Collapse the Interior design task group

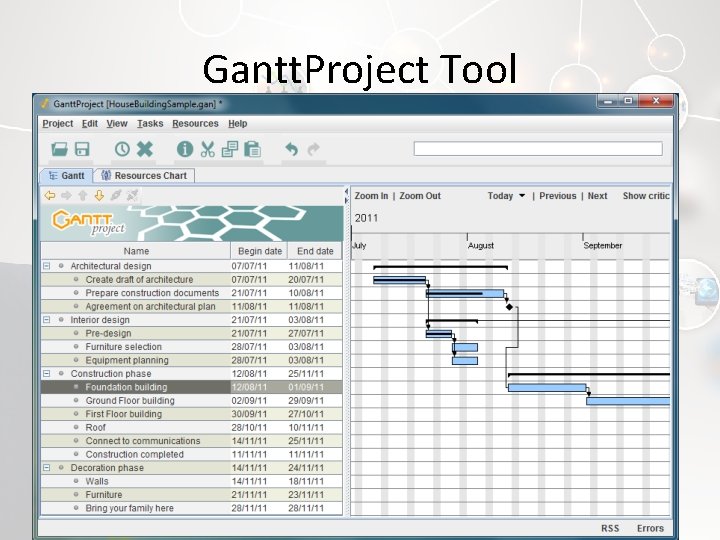pos(46,320)
